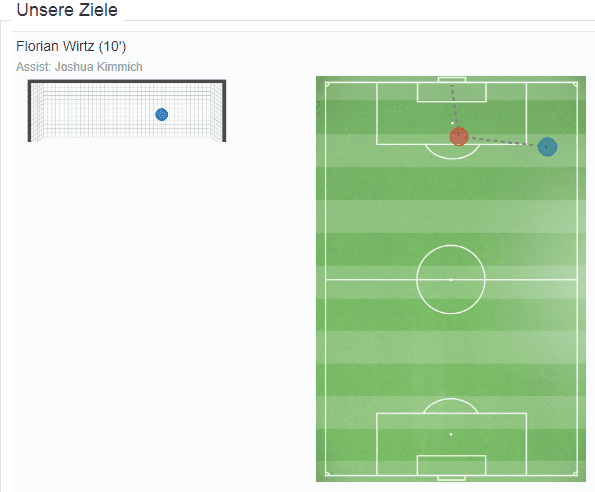Click the center spot of the pitch
The height and width of the screenshot is (492, 595).
click(451, 280)
